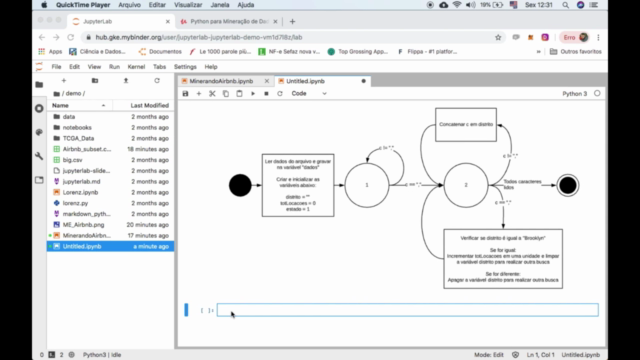
Task: Click the Python 3 kernel name
Action: (574, 93)
